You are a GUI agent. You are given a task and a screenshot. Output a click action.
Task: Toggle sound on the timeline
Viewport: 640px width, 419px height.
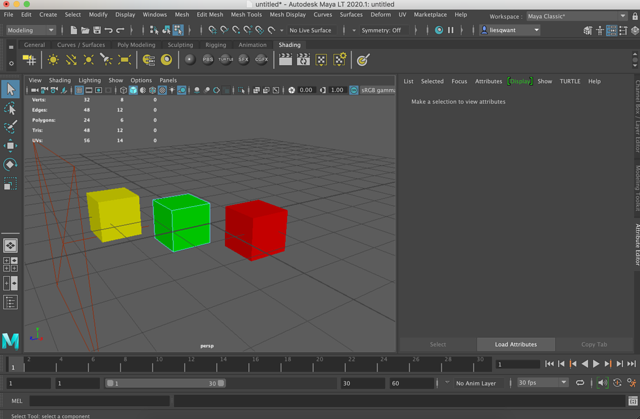[602, 383]
